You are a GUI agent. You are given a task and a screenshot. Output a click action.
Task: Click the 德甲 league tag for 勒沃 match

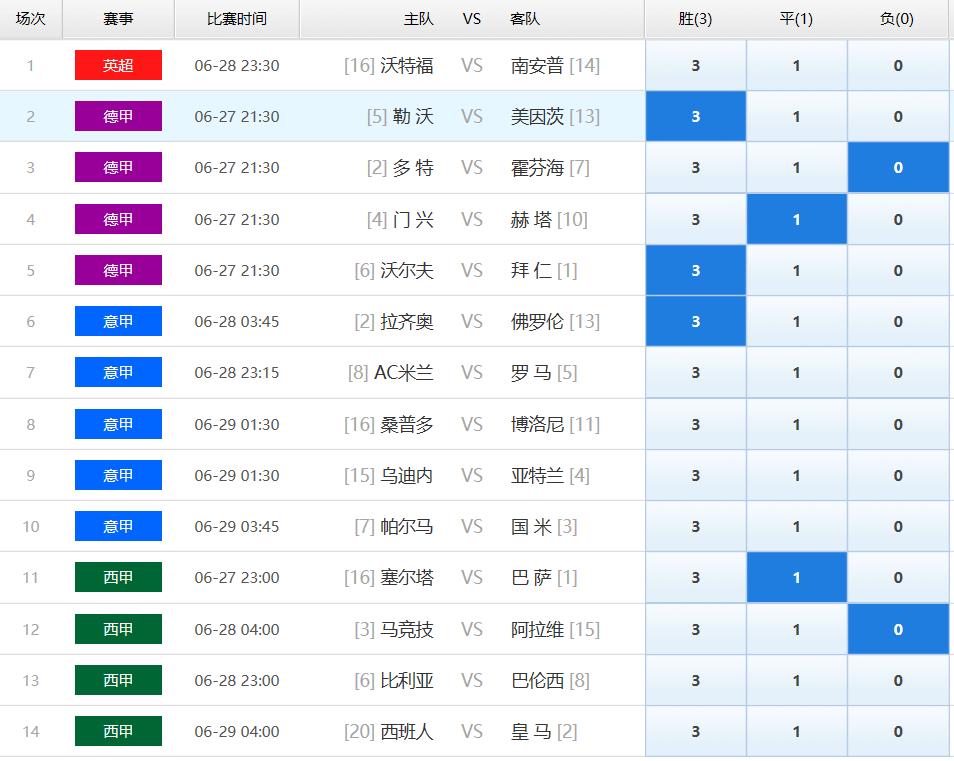point(118,116)
